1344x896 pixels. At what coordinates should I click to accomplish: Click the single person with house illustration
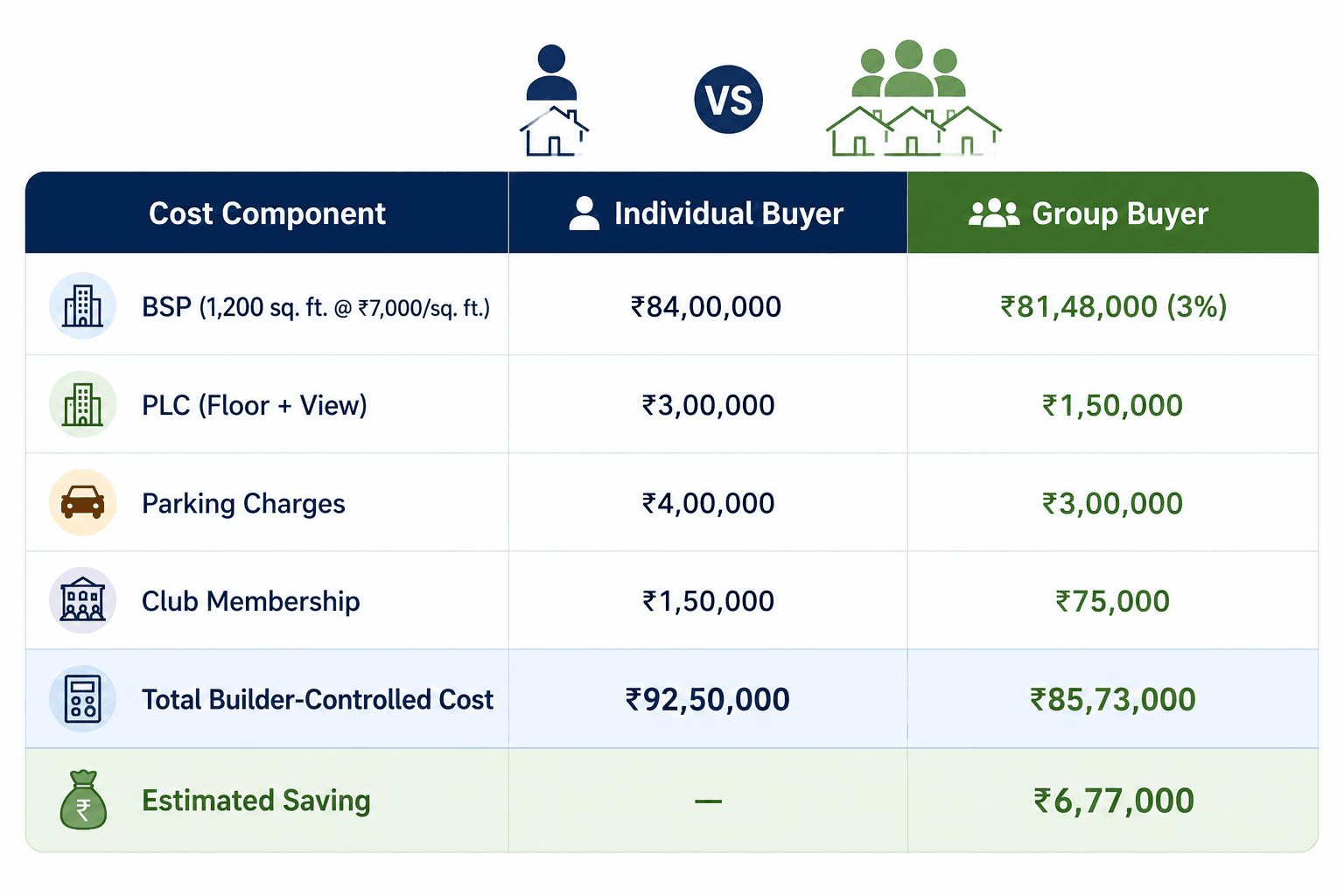[x=553, y=101]
